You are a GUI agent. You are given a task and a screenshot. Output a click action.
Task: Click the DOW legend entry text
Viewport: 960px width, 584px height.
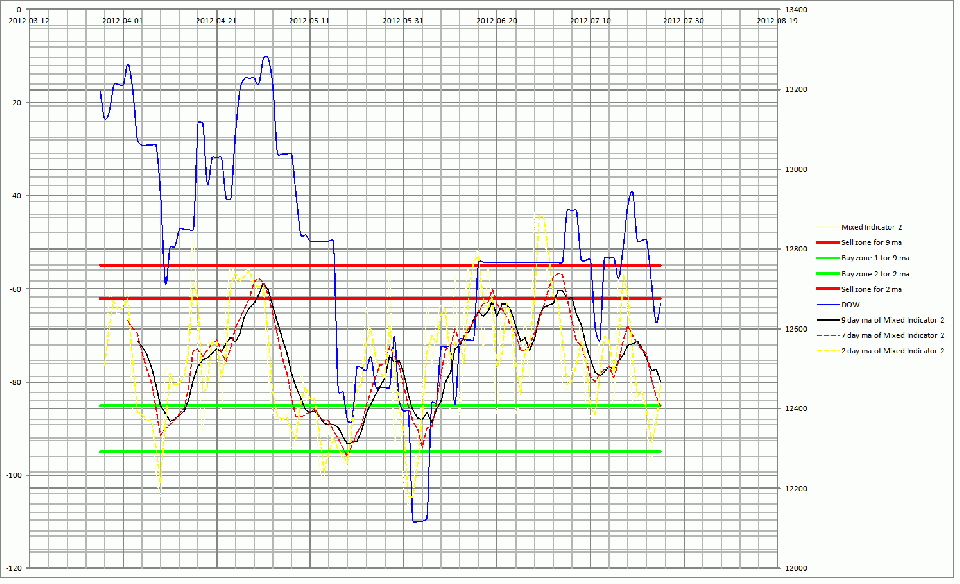coord(850,304)
